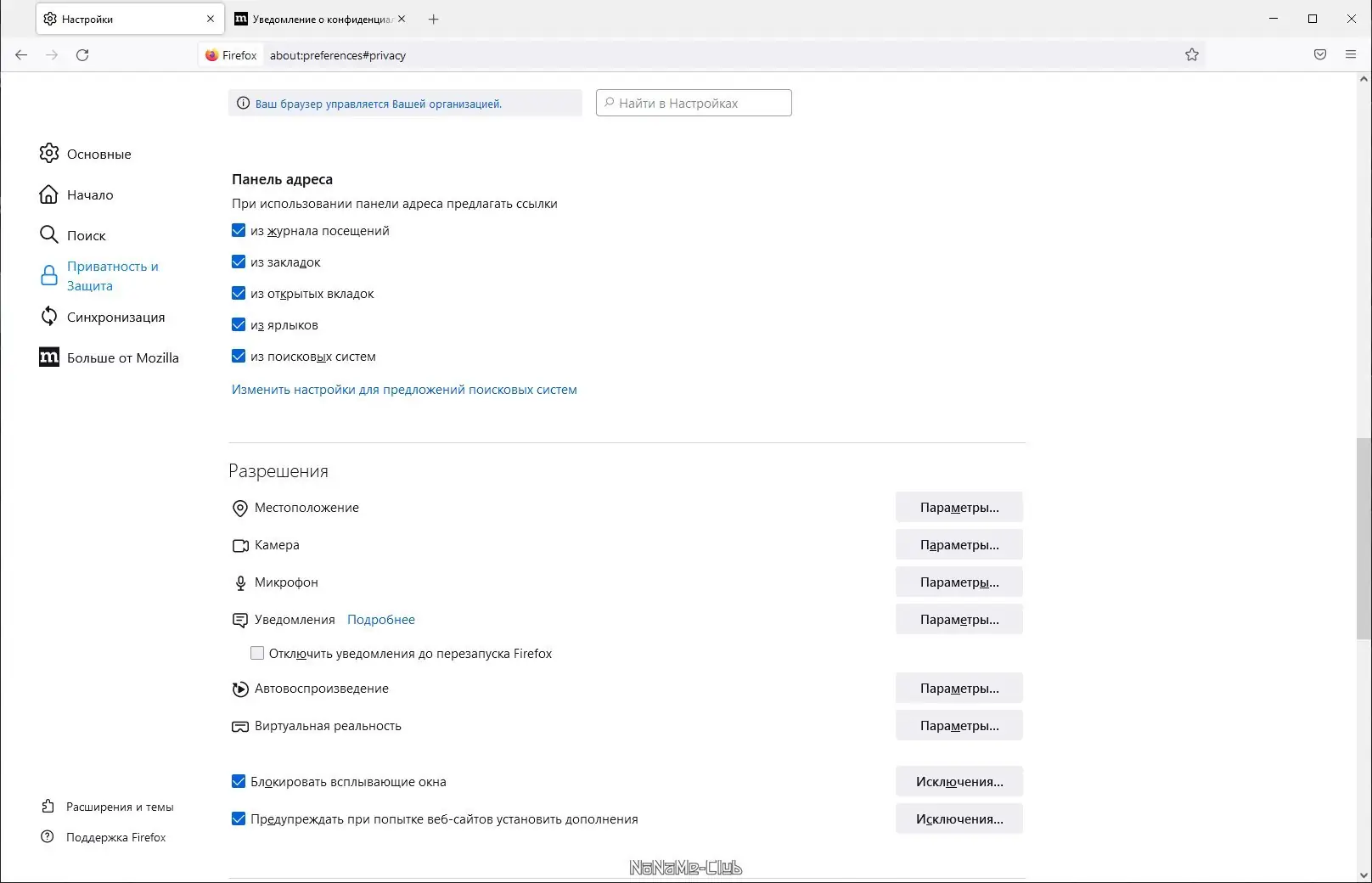The image size is (1372, 883).
Task: Open the application hamburger menu
Action: (x=1350, y=54)
